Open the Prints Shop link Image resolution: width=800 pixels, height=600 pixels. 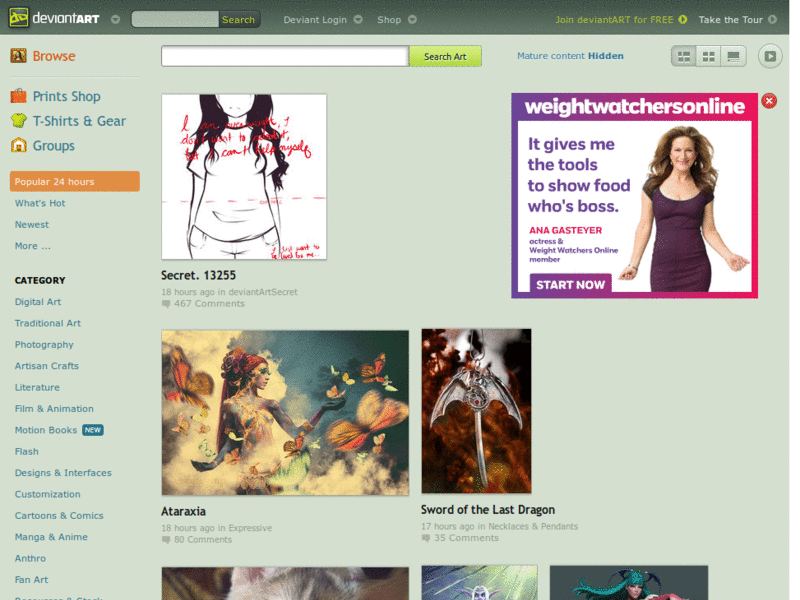pyautogui.click(x=67, y=96)
